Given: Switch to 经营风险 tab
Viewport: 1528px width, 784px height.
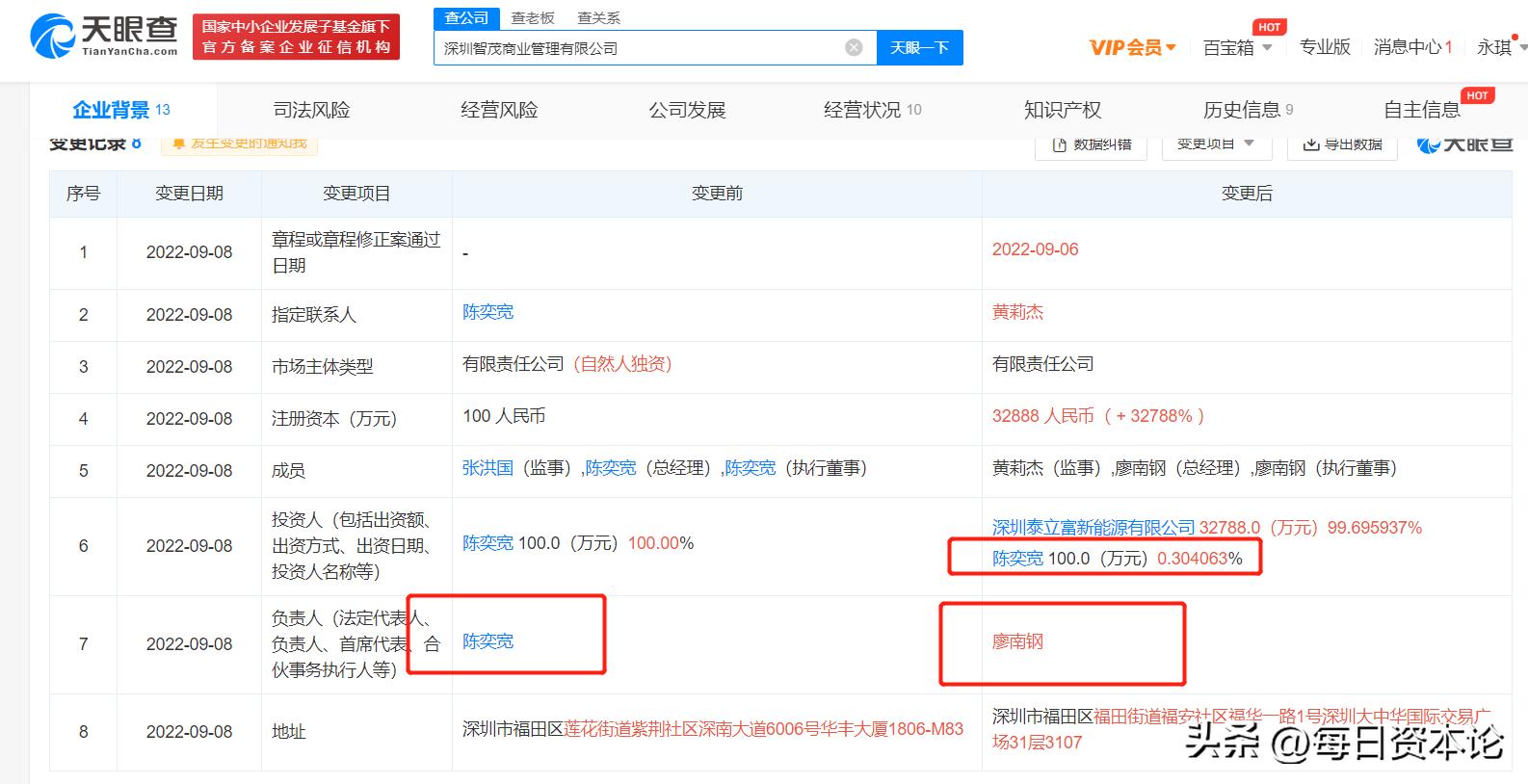Looking at the screenshot, I should click(499, 110).
